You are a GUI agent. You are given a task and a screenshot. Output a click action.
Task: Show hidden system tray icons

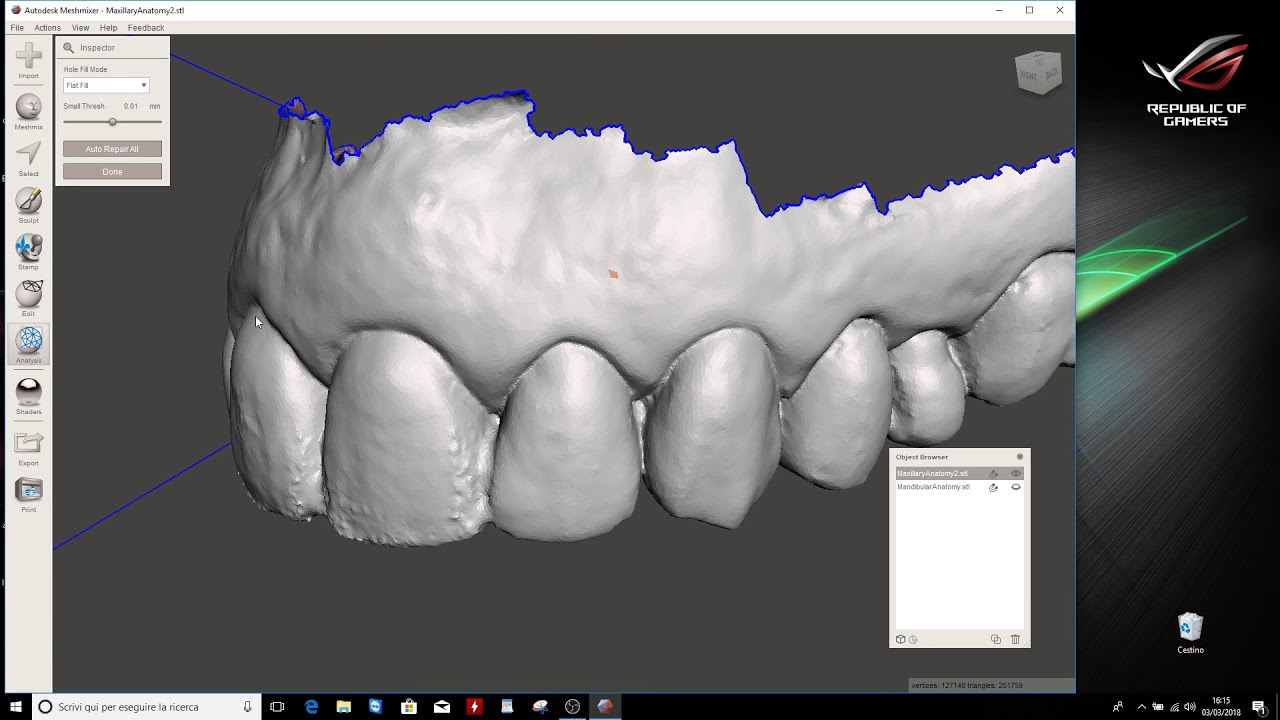tap(1142, 707)
